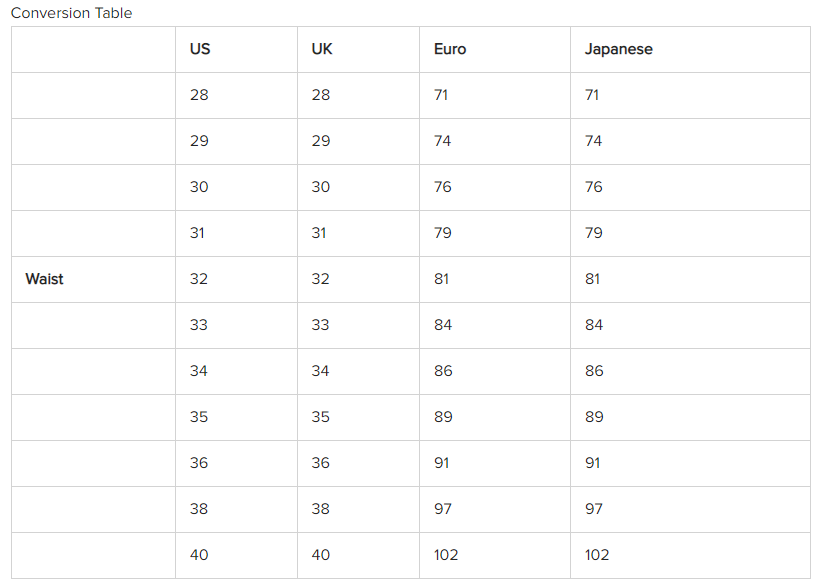Click Euro size 86 cell
The image size is (820, 586).
443,371
